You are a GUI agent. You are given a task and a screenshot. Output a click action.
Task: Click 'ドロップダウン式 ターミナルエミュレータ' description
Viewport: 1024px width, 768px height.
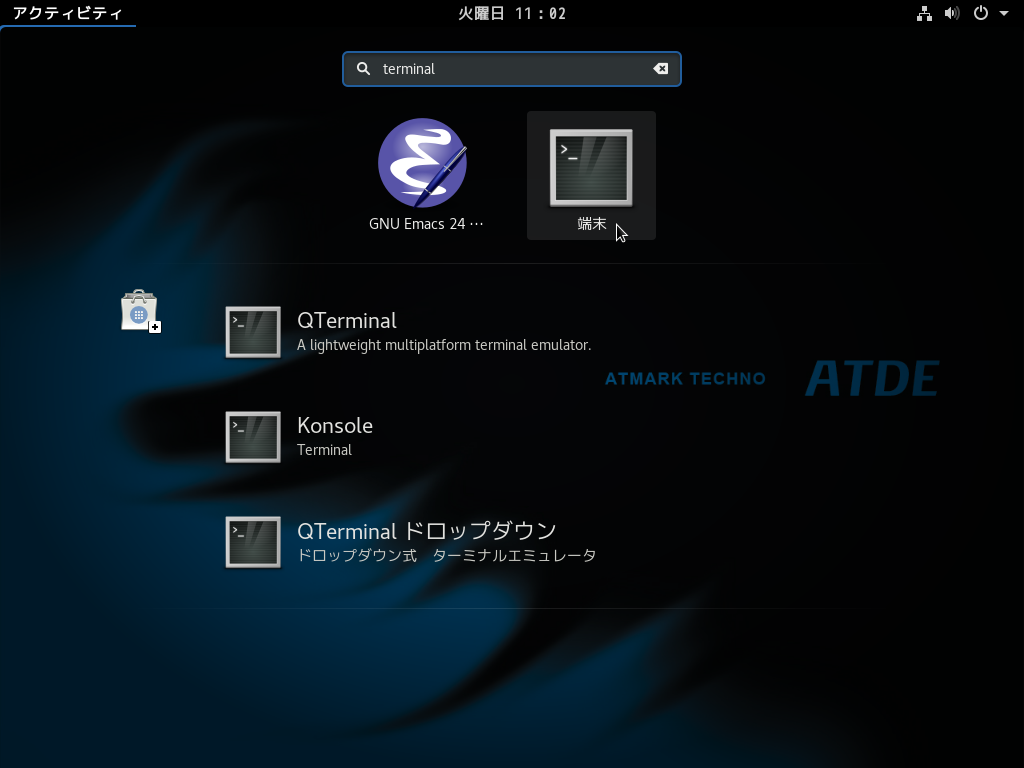tap(447, 555)
